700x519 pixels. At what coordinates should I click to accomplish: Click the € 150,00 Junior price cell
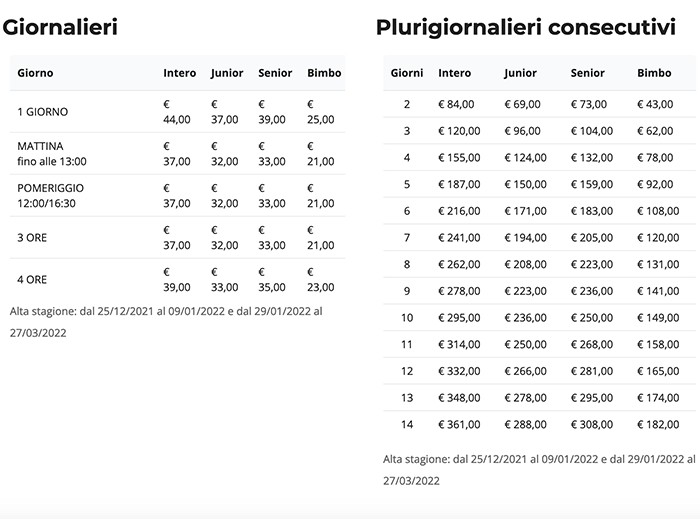click(525, 184)
